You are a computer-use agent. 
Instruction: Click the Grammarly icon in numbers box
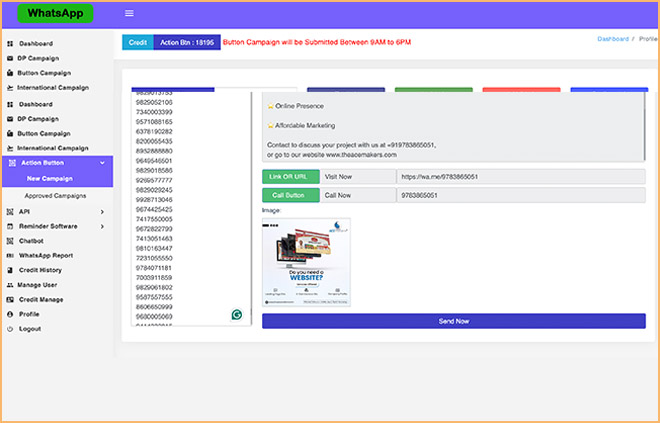(237, 314)
